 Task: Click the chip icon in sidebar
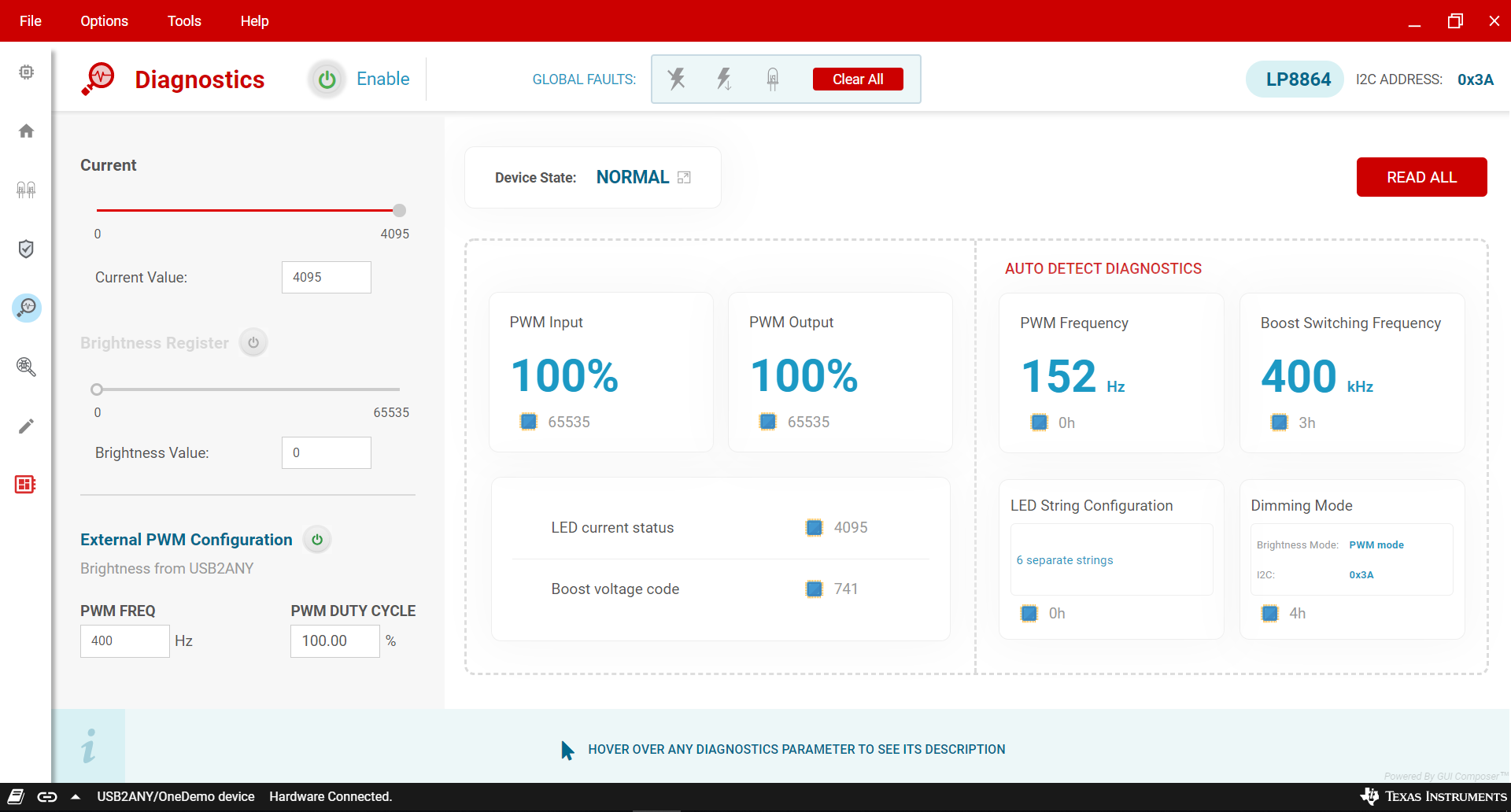click(x=26, y=72)
